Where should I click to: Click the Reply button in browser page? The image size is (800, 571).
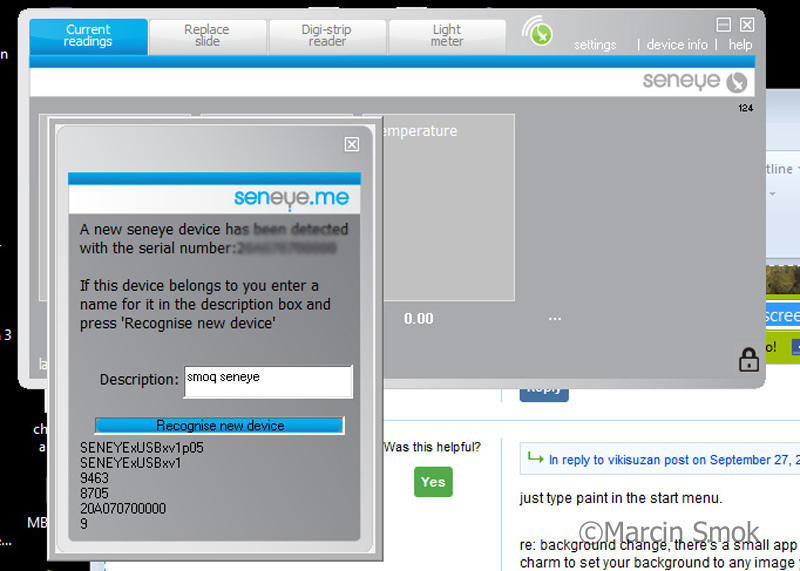point(544,392)
